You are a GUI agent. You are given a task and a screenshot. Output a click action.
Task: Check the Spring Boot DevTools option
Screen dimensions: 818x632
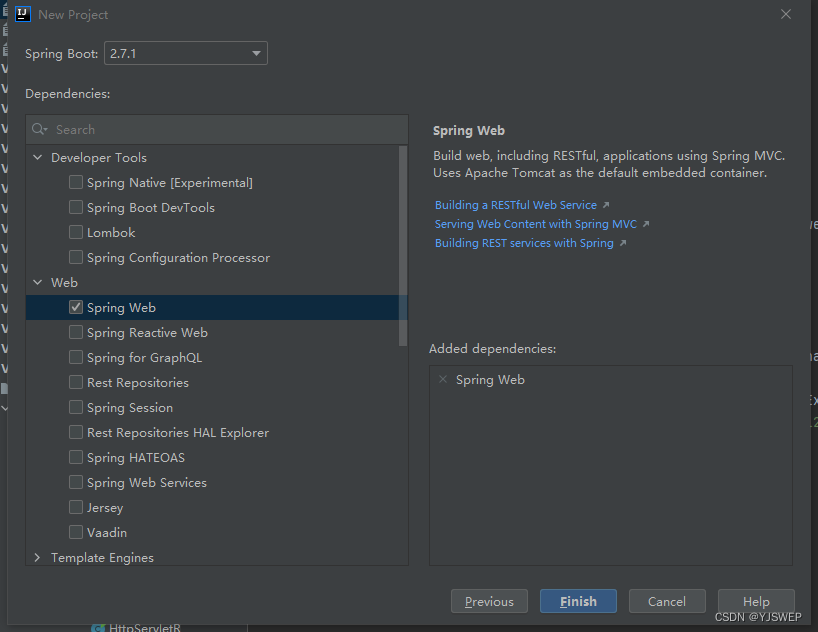pos(76,207)
